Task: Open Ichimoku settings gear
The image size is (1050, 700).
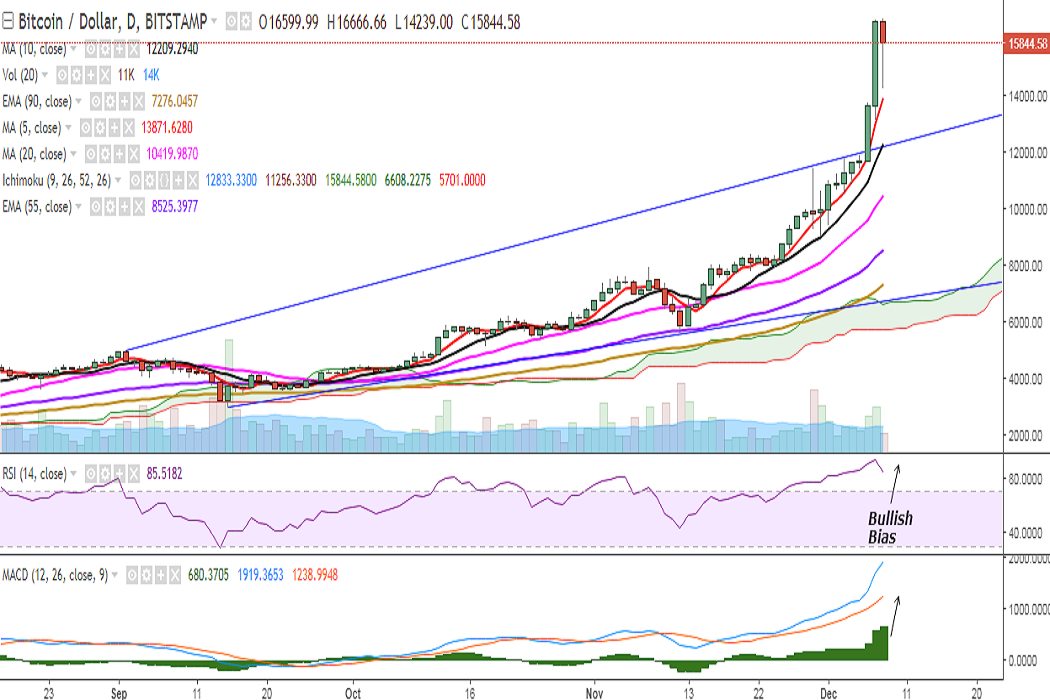Action: [x=149, y=180]
